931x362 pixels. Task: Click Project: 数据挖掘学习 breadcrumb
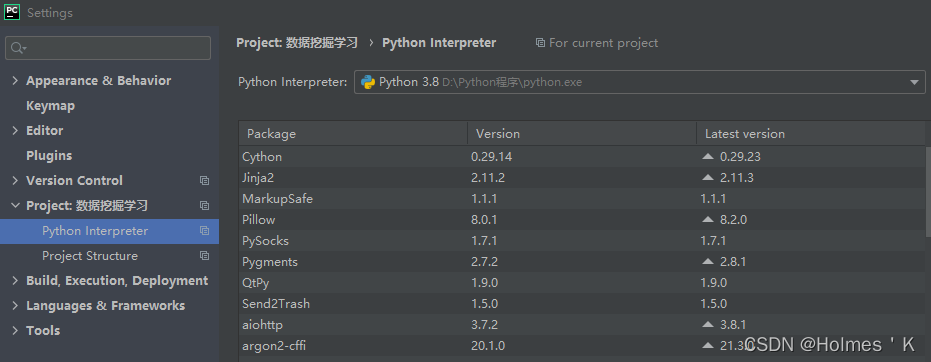point(297,43)
